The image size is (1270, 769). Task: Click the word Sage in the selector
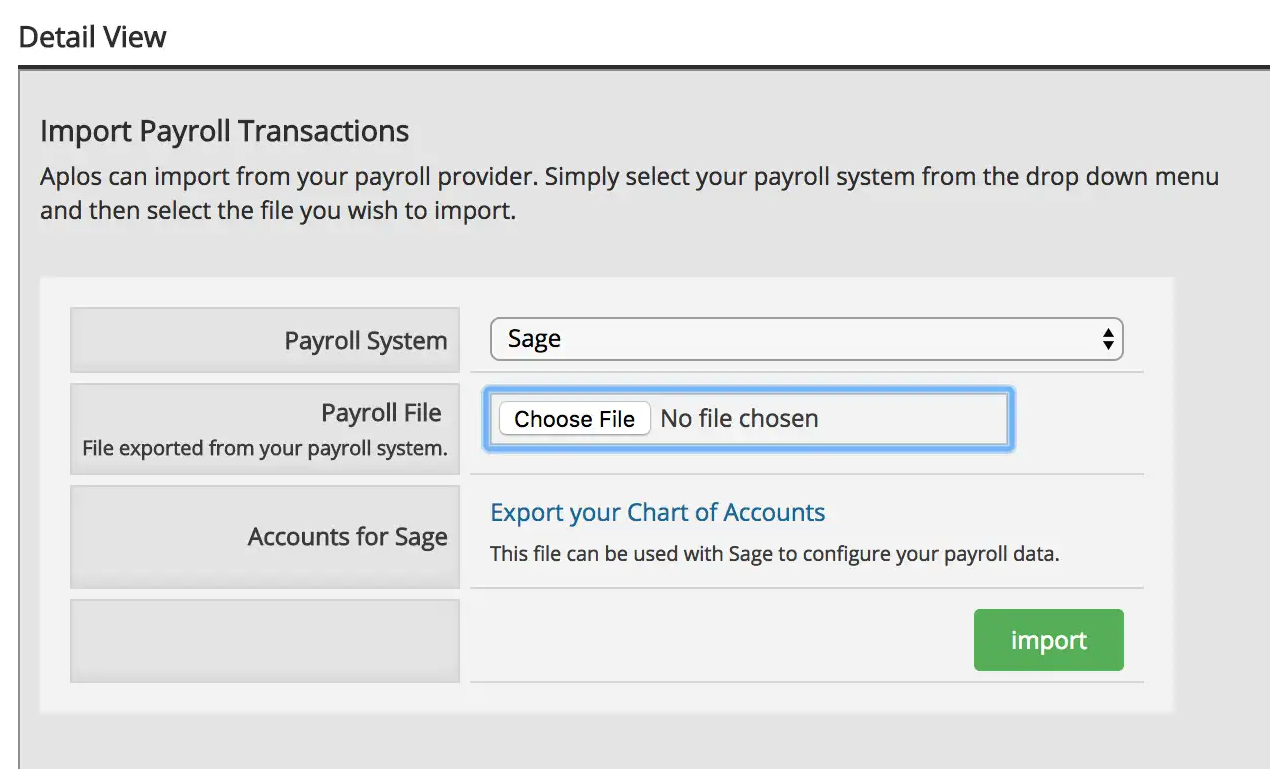click(534, 339)
